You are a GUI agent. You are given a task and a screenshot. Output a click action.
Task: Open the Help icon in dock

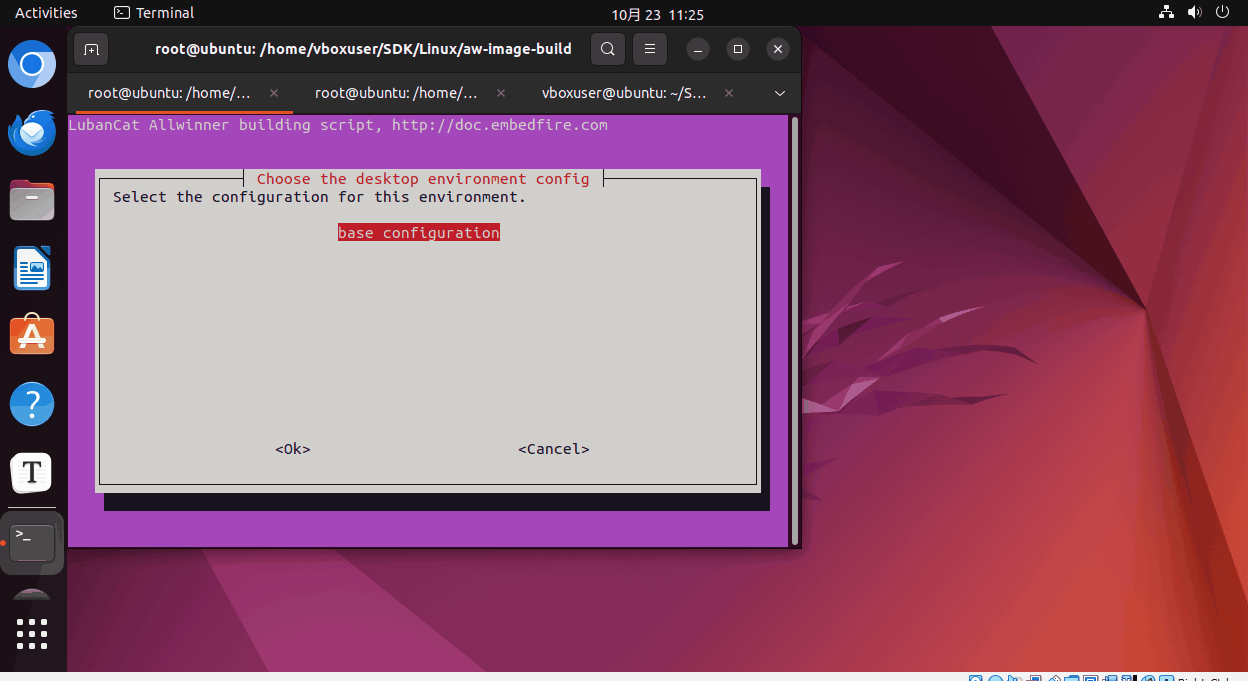(32, 405)
